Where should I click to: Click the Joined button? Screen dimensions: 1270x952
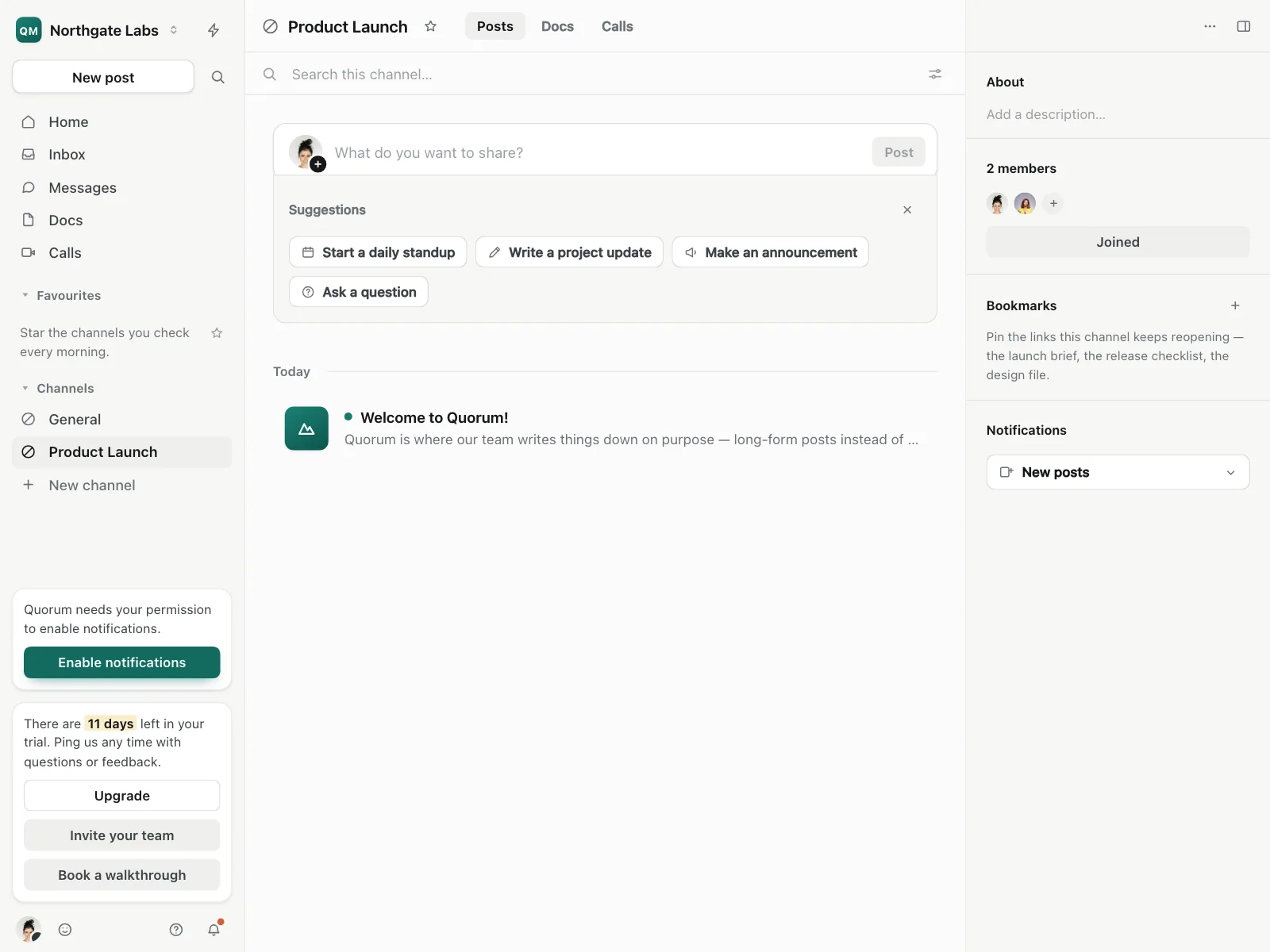[x=1118, y=242]
